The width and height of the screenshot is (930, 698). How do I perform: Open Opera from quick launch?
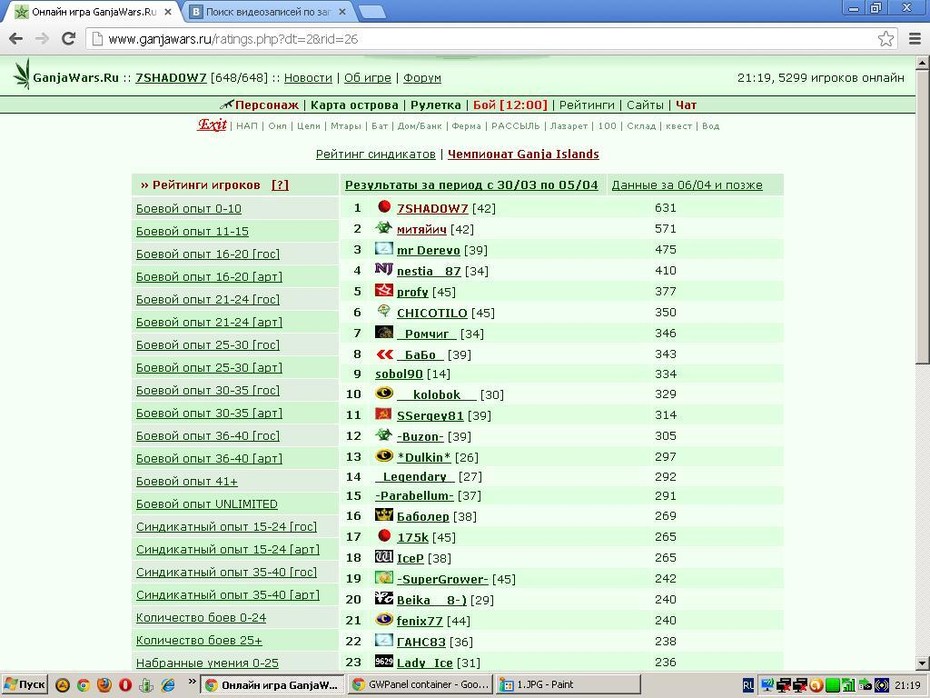tap(125, 685)
